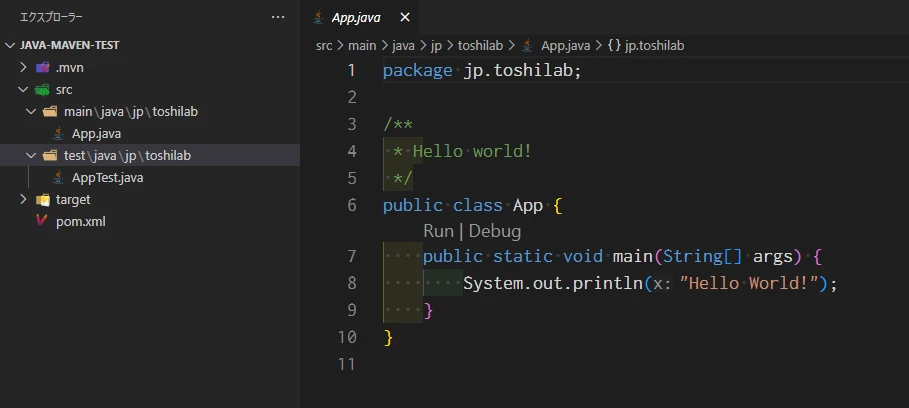Screen dimensions: 909x408
Task: Click Java icon beside AppTest.java in tree
Action: [58, 178]
